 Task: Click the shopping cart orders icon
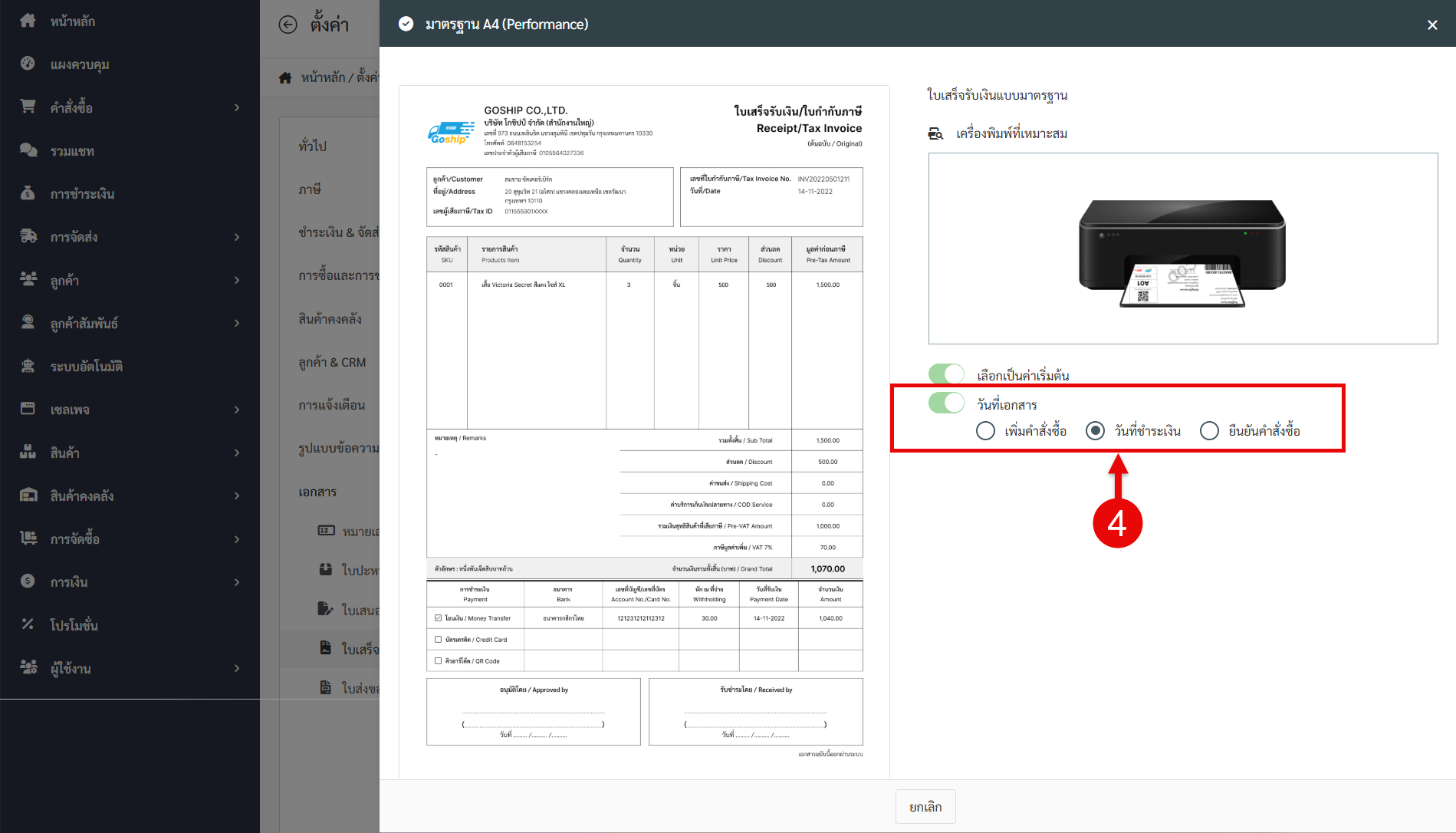[x=28, y=107]
